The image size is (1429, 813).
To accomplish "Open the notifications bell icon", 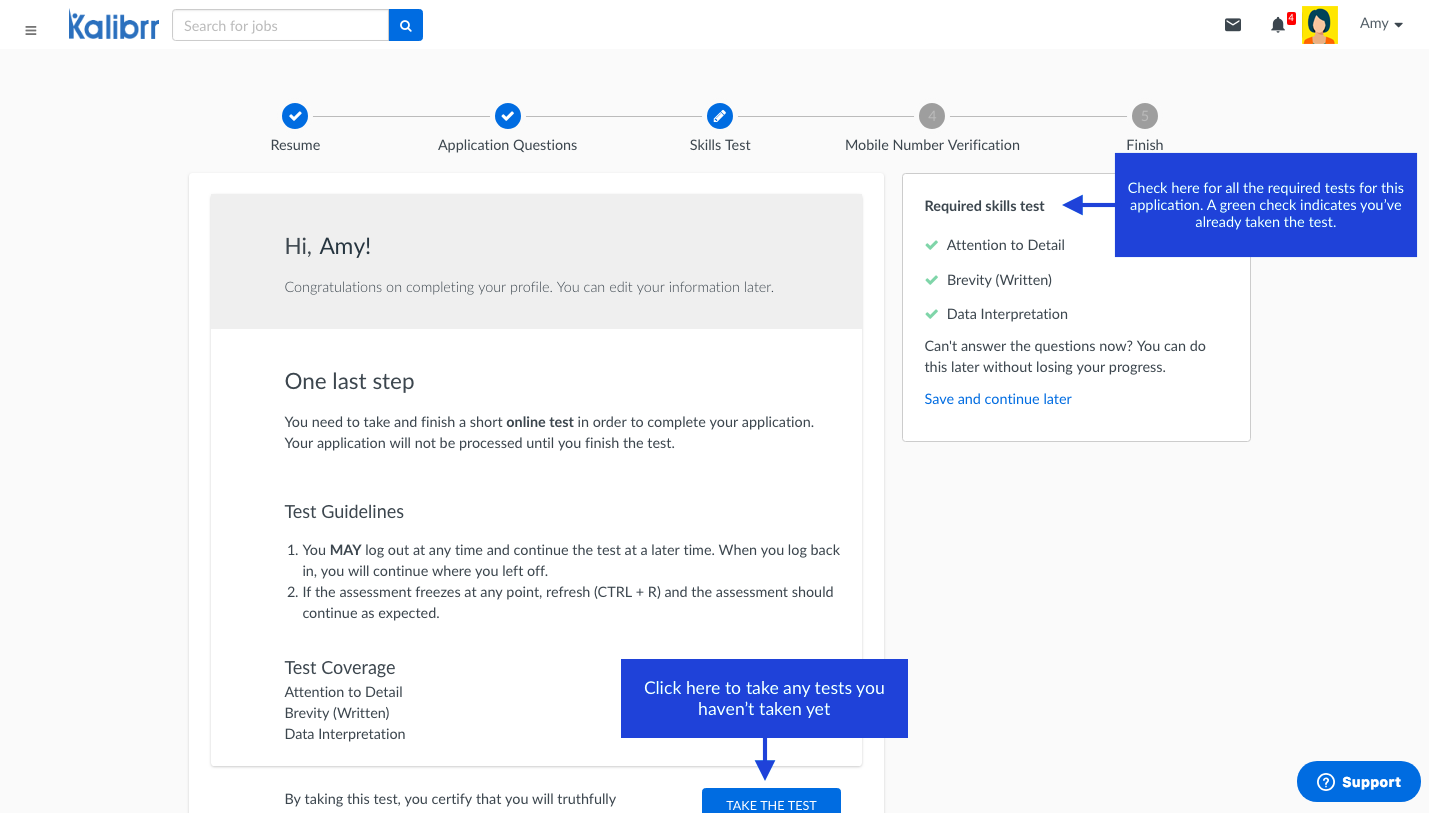I will coord(1277,25).
